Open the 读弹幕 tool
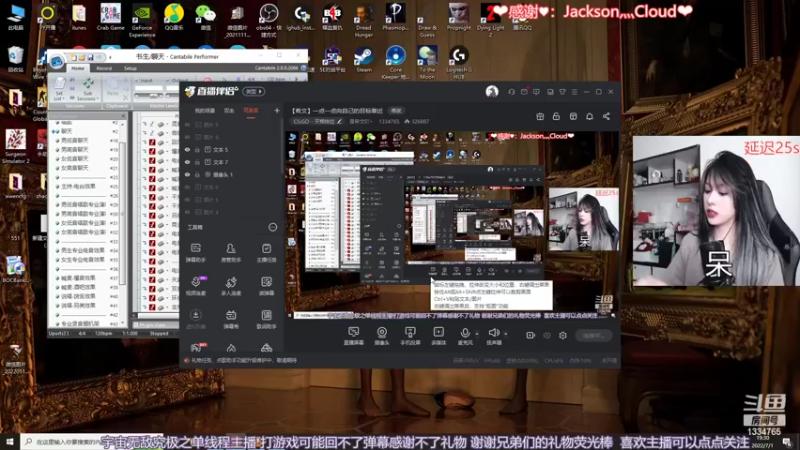Viewport: 800px width, 450px height. pos(266,286)
